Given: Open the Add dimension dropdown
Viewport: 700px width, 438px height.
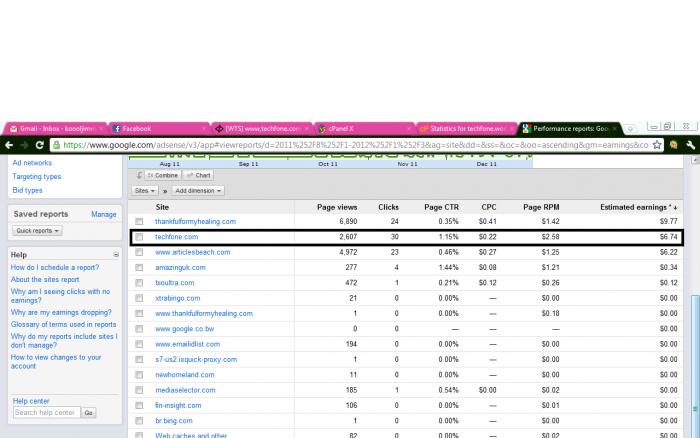Looking at the screenshot, I should pyautogui.click(x=198, y=191).
